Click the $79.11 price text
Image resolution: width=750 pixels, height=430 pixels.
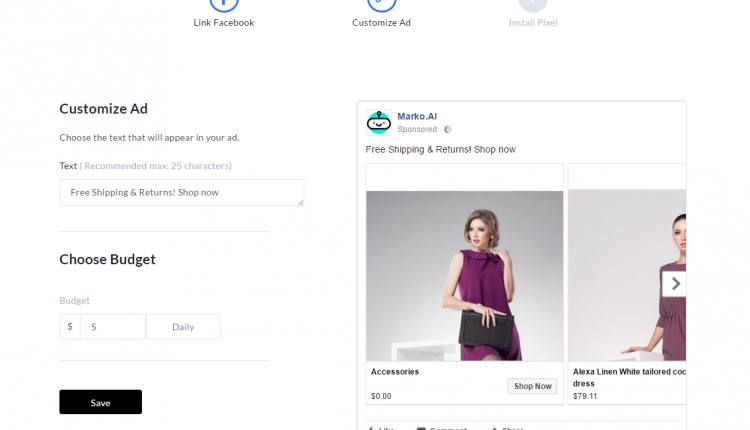585,396
